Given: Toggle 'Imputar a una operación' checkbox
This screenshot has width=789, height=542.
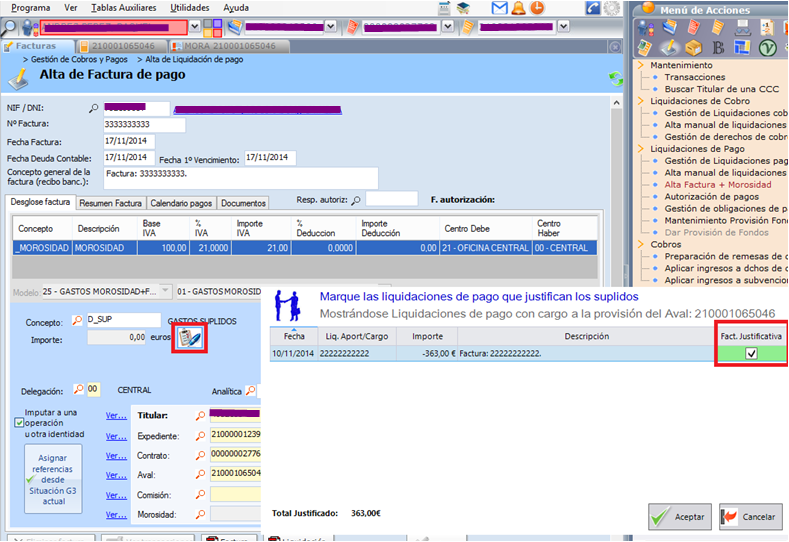Looking at the screenshot, I should [19, 422].
